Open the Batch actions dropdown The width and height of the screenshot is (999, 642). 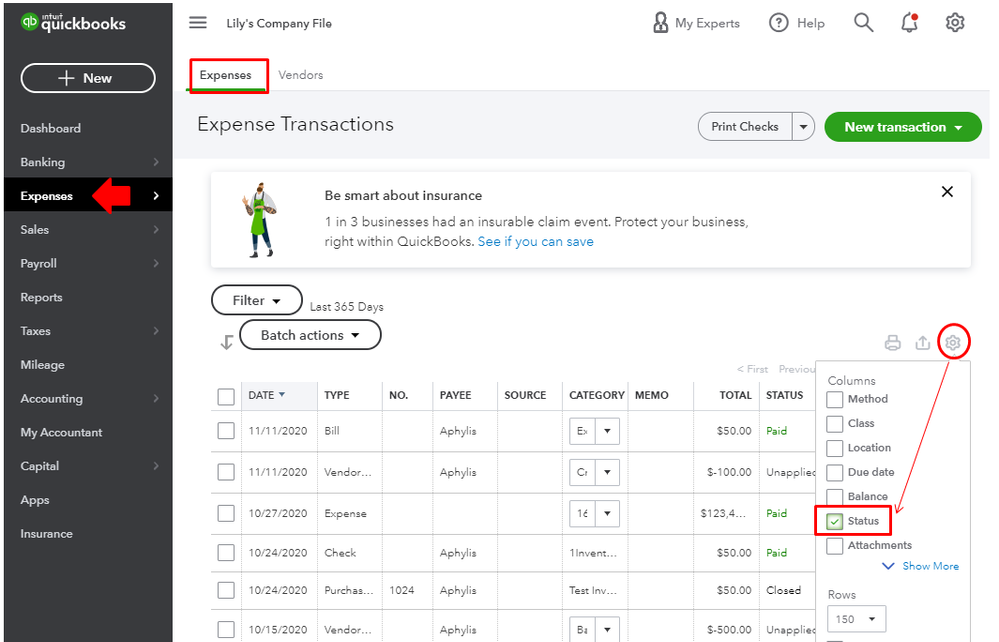310,335
